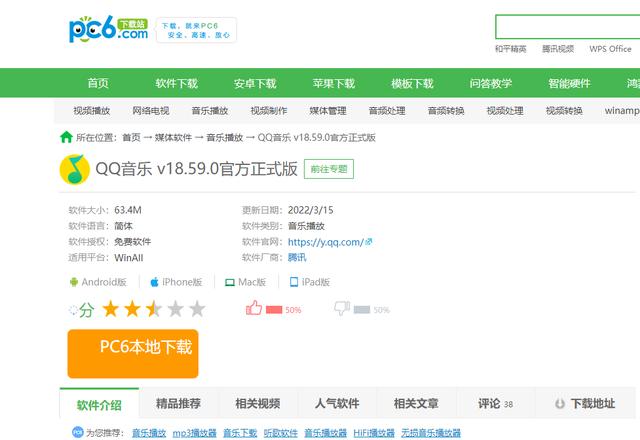Open recommended tag 听歌软件
The width and height of the screenshot is (640, 440).
[x=280, y=433]
